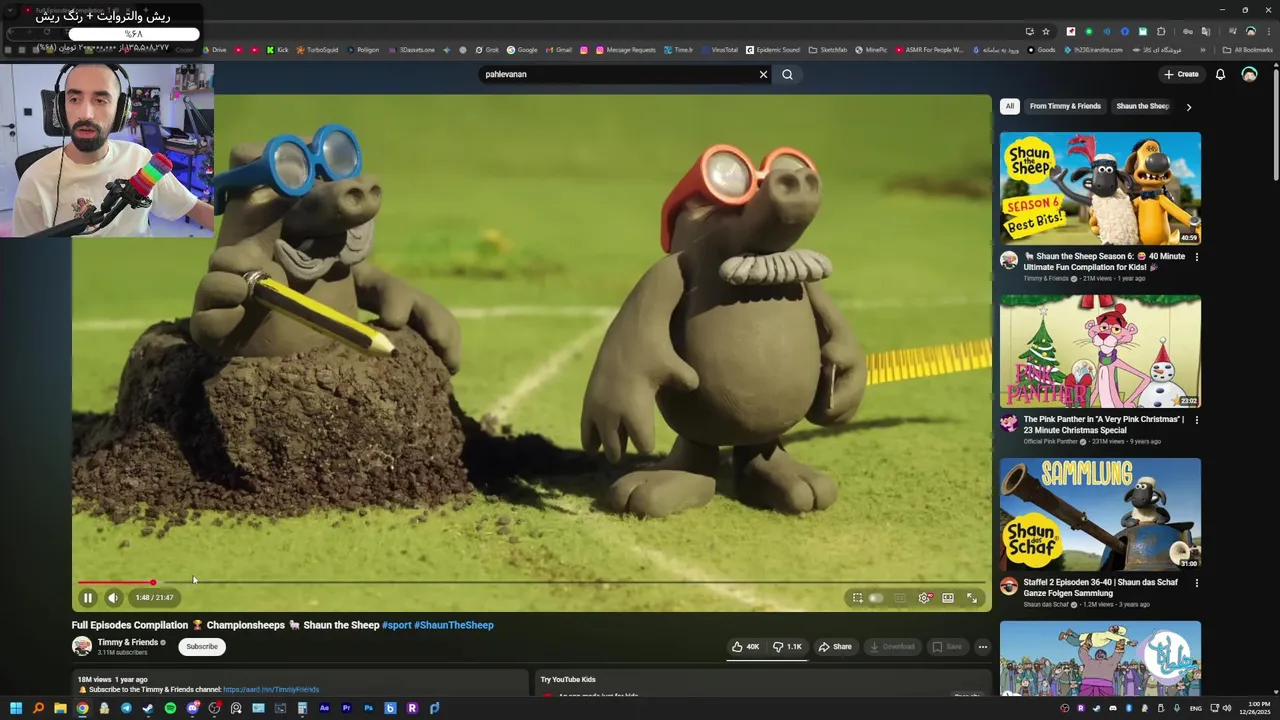The image size is (1280, 720).
Task: Open Spotify from taskbar
Action: tap(170, 708)
